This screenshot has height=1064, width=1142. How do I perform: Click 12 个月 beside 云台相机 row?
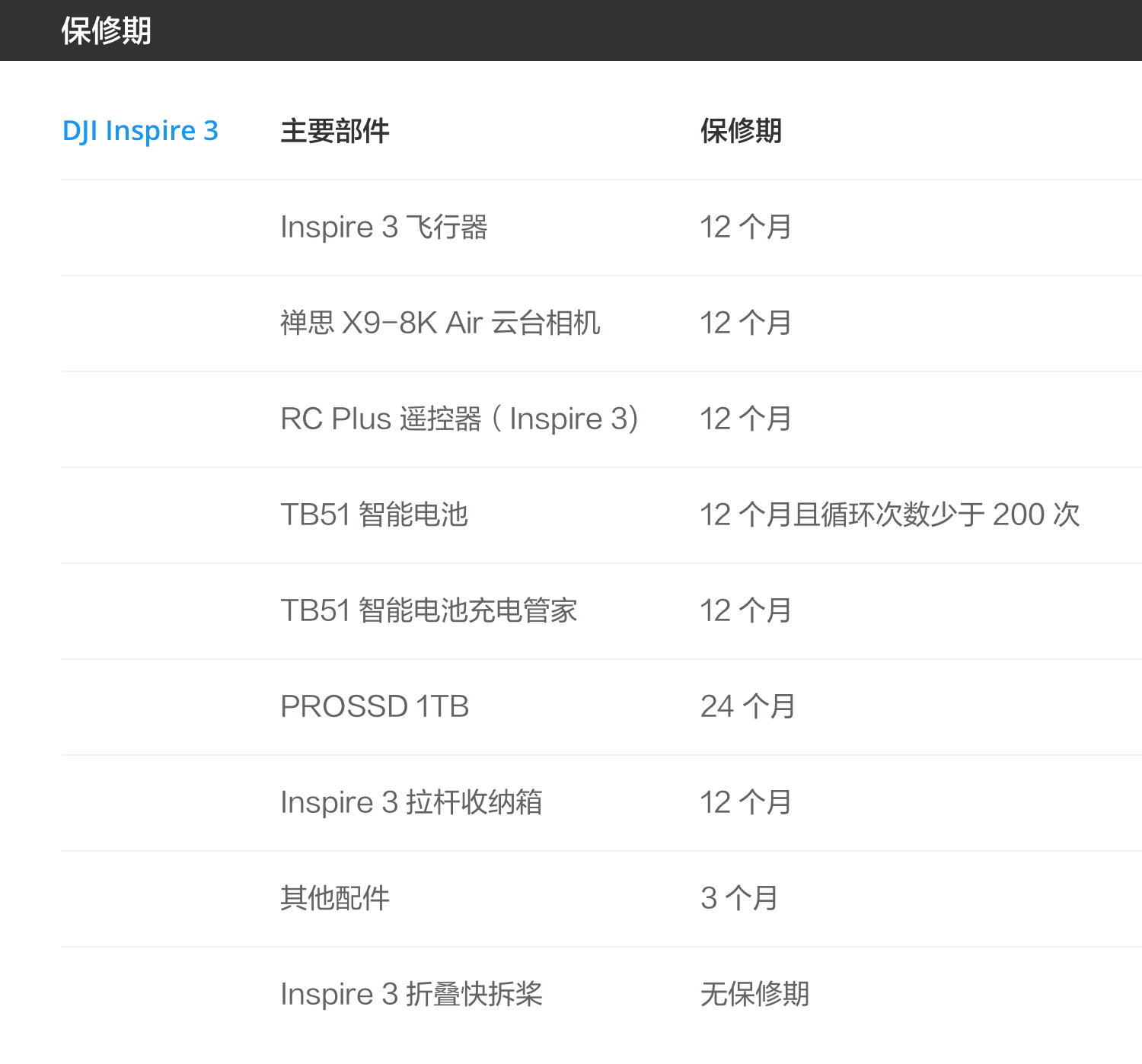pos(745,323)
